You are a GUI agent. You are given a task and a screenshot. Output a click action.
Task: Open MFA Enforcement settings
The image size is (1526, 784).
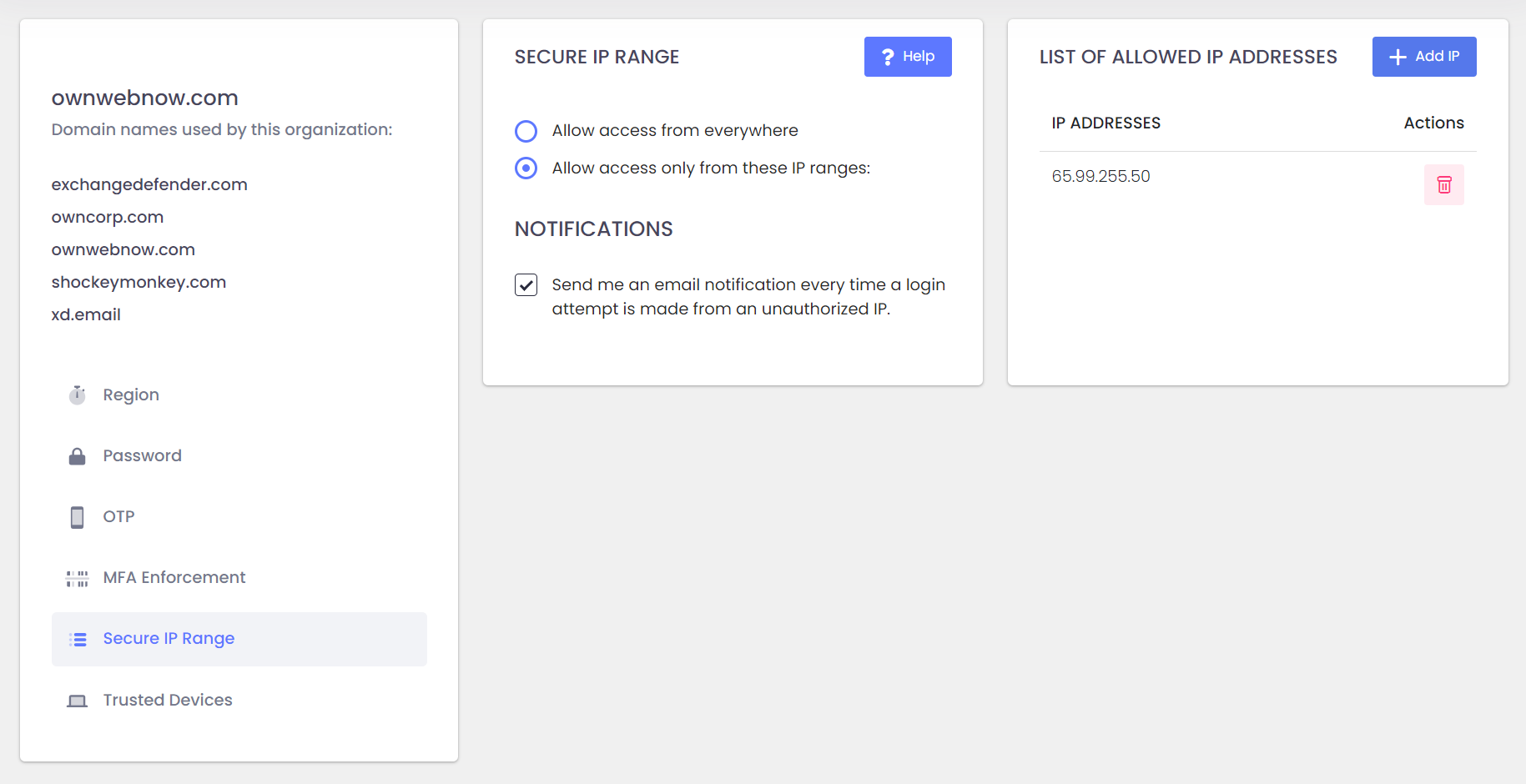click(x=174, y=578)
